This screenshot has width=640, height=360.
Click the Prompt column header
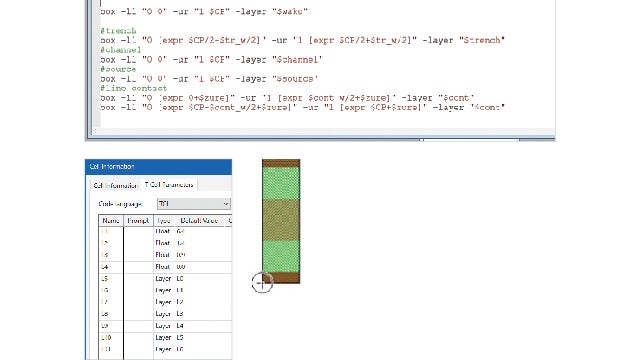138,221
